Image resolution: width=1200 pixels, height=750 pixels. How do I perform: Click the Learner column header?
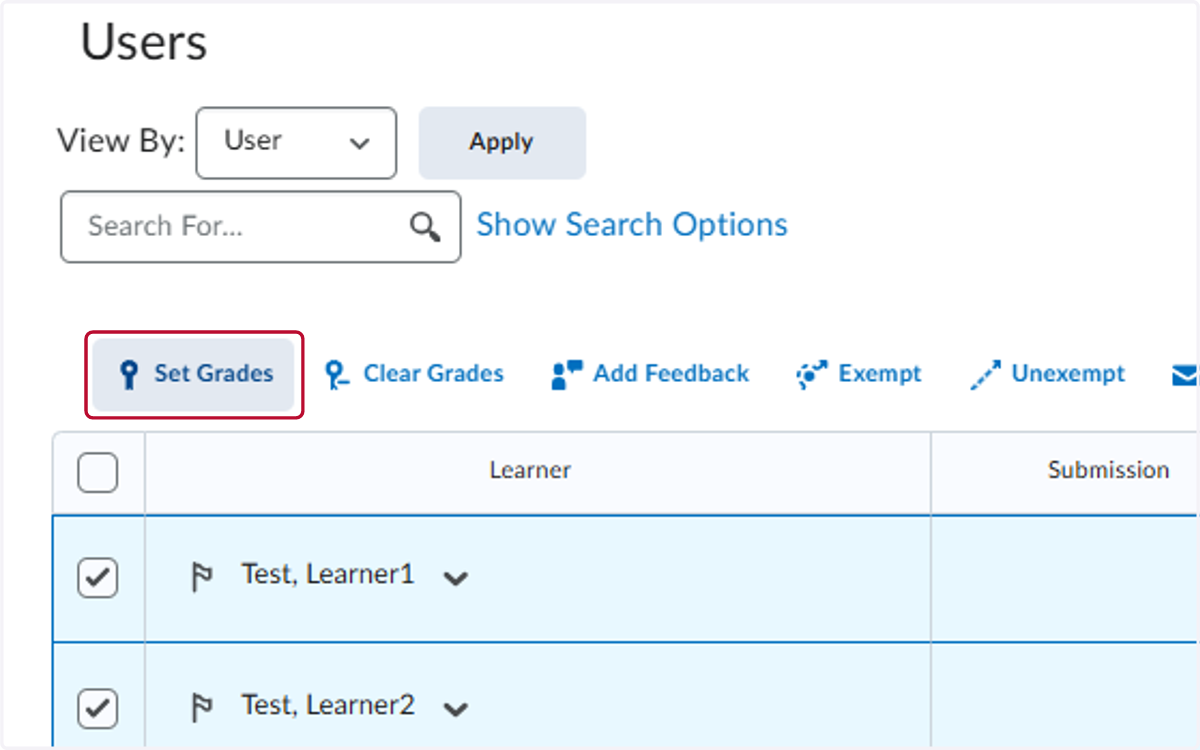(x=530, y=470)
